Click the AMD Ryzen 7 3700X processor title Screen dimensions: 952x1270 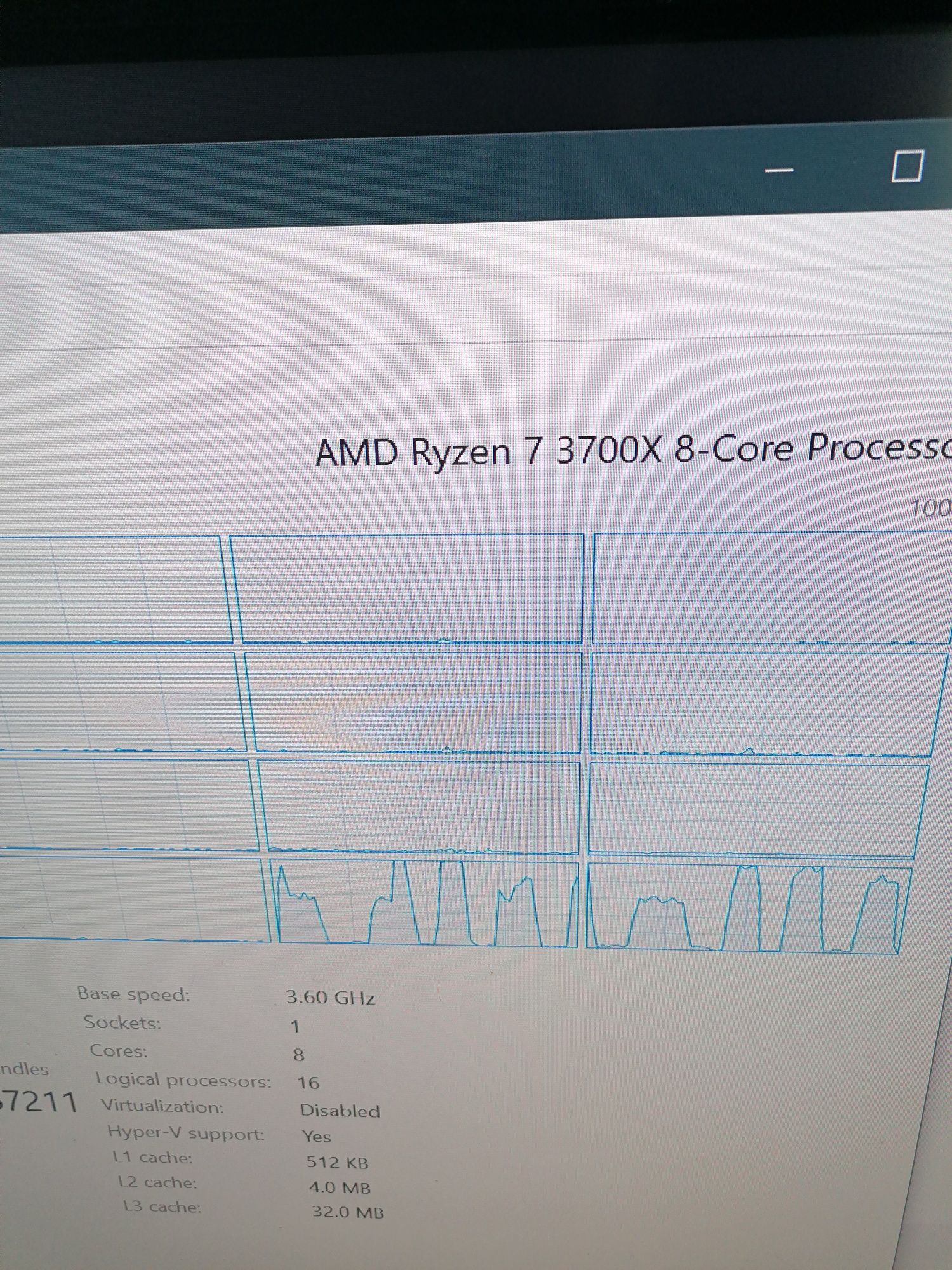coord(633,450)
